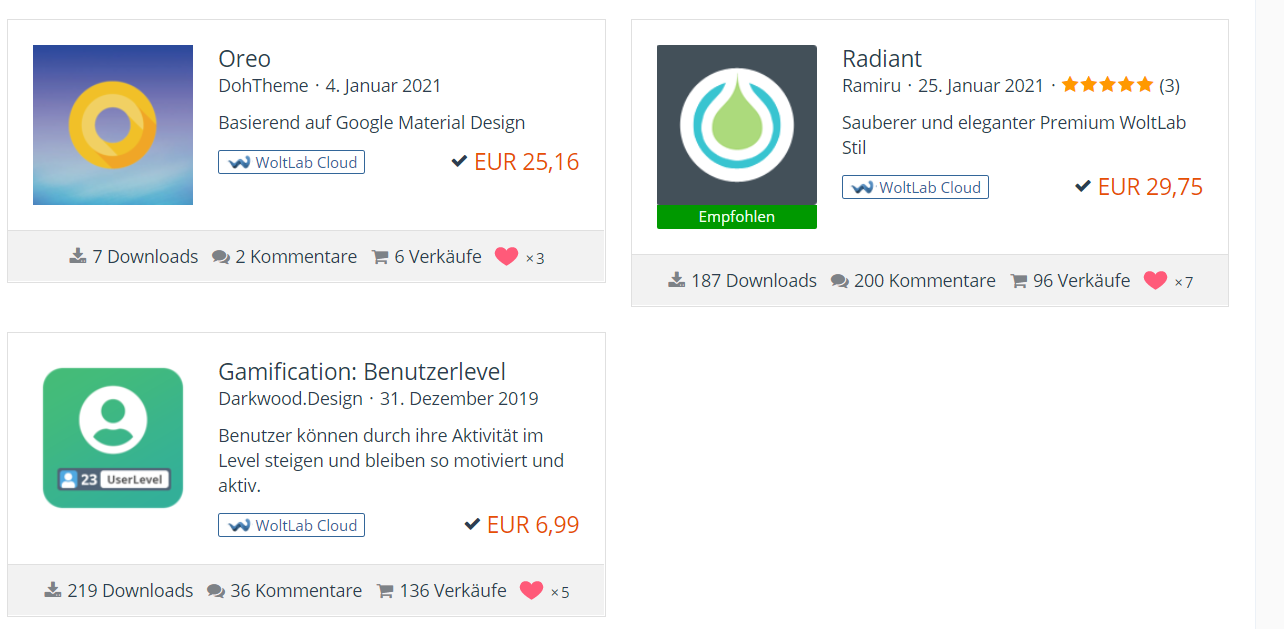The width and height of the screenshot is (1284, 629).
Task: Click download icon beside 187 Downloads
Action: (677, 281)
